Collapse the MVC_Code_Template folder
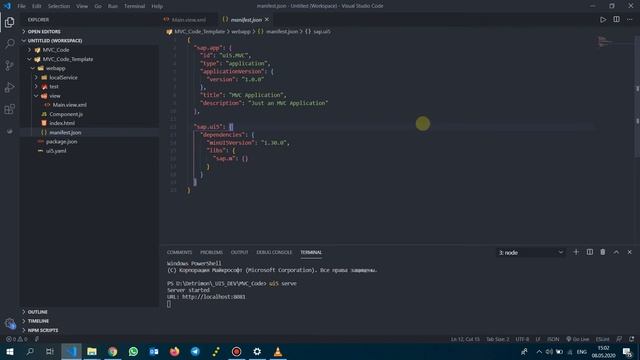The width and height of the screenshot is (640, 360). coord(89,59)
